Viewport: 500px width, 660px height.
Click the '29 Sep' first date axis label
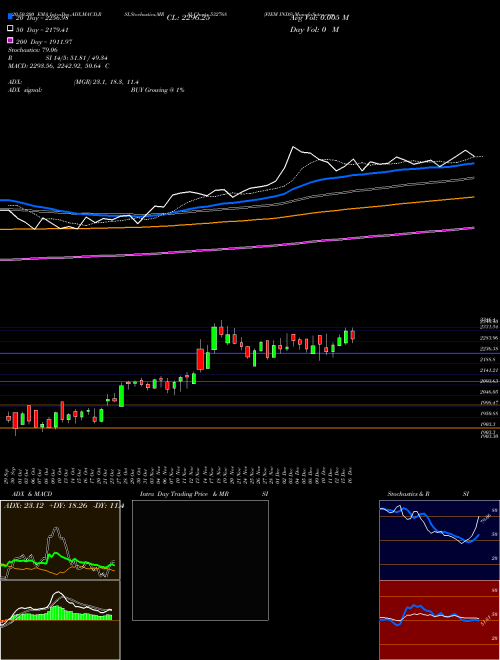(x=8, y=474)
